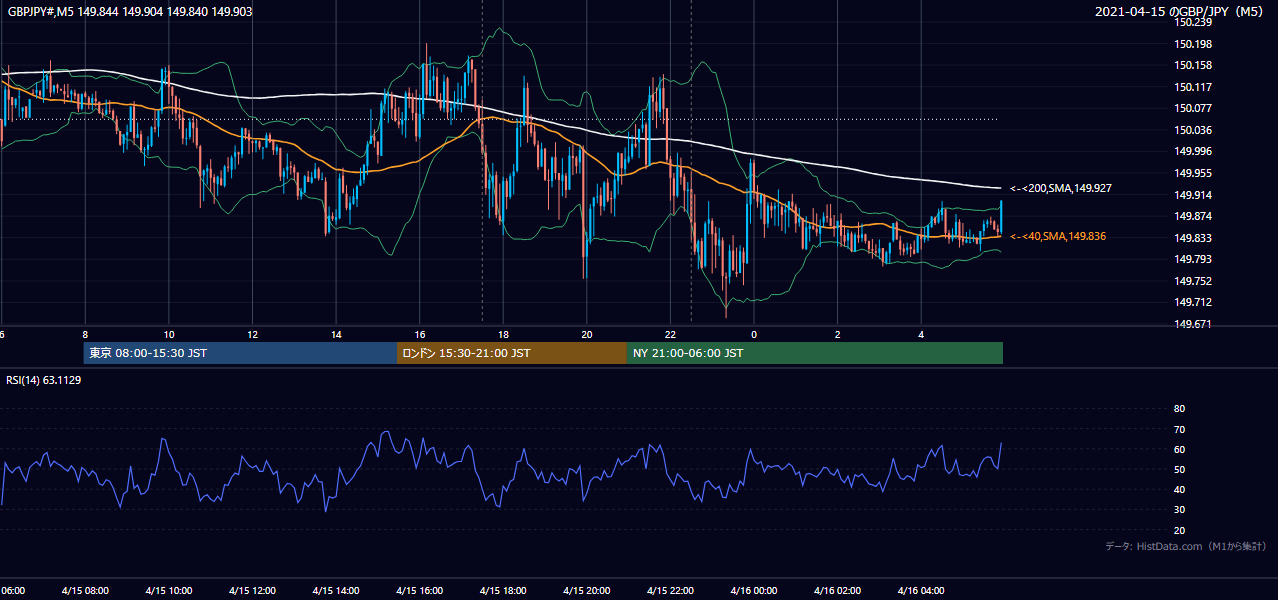Select the 2021-04-15 GBP/JPY (M5) chart title
The height and width of the screenshot is (600, 1278).
point(1181,11)
